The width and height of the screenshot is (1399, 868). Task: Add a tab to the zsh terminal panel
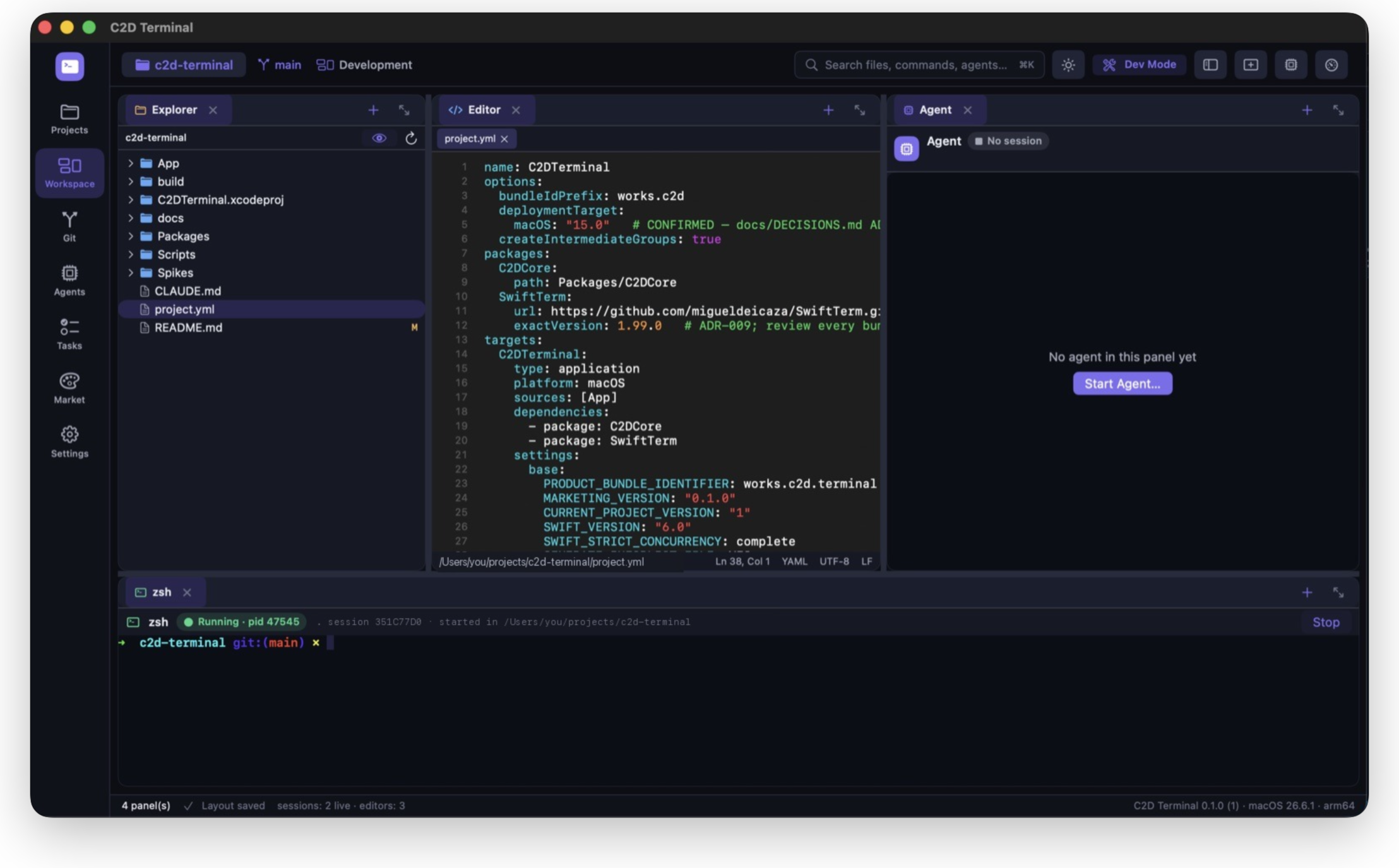[x=1307, y=592]
